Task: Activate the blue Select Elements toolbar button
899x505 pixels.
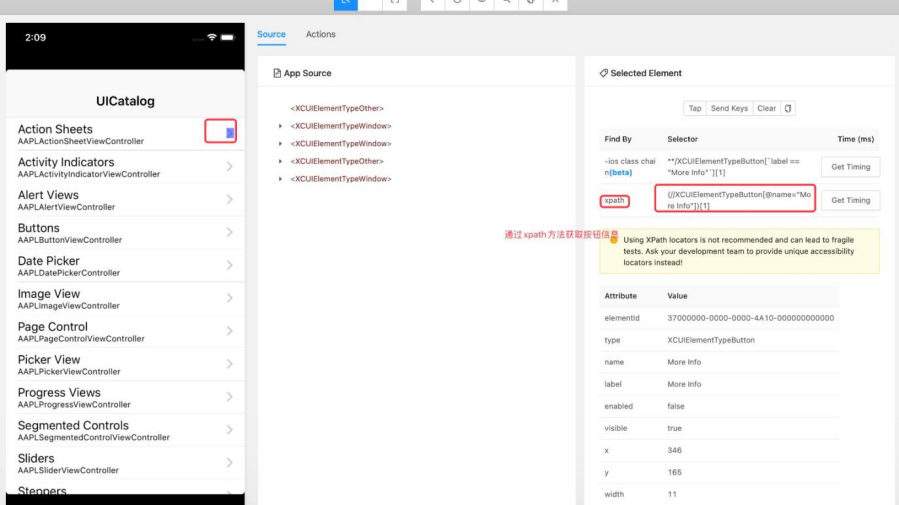Action: (346, 5)
